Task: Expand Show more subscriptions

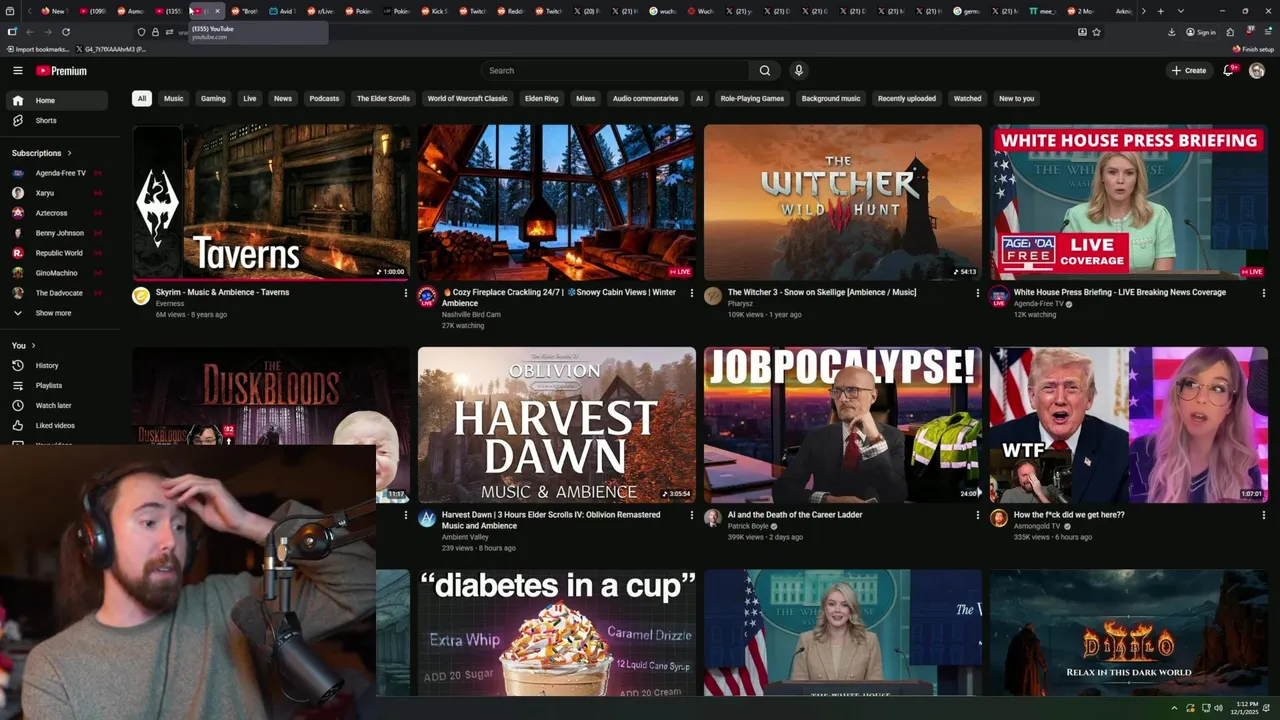Action: 56,313
